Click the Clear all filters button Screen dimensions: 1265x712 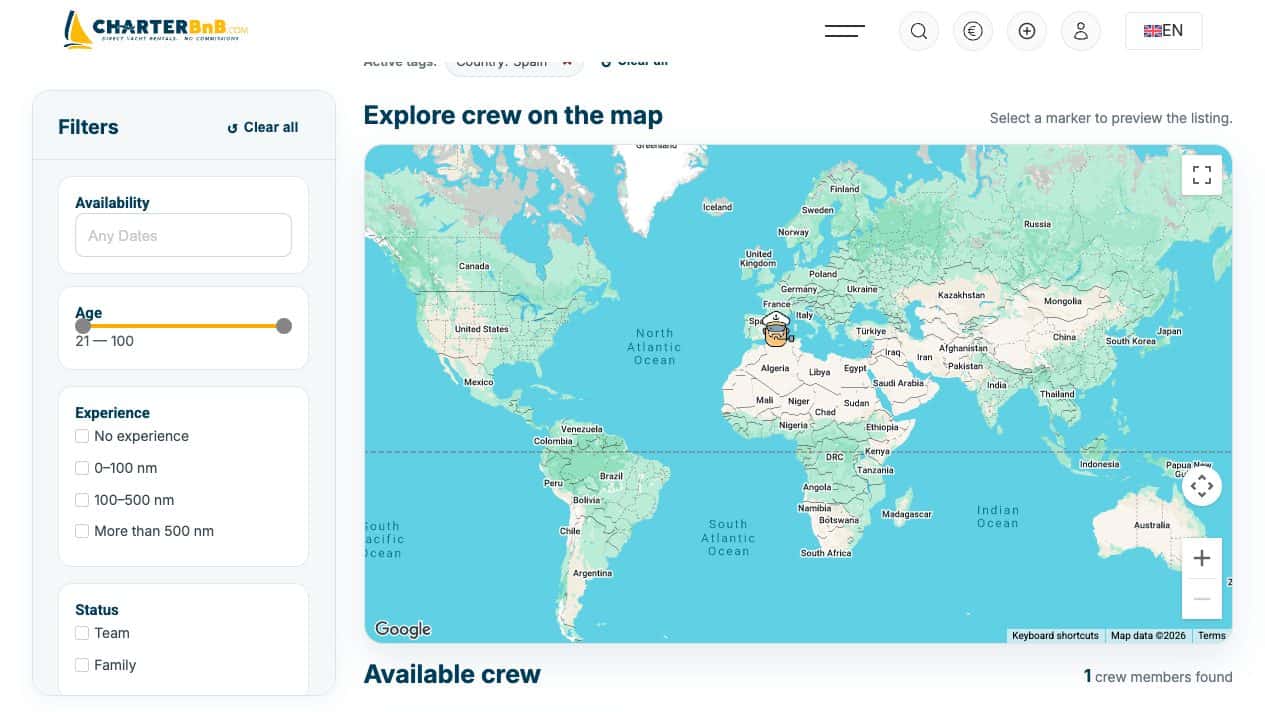pos(262,127)
